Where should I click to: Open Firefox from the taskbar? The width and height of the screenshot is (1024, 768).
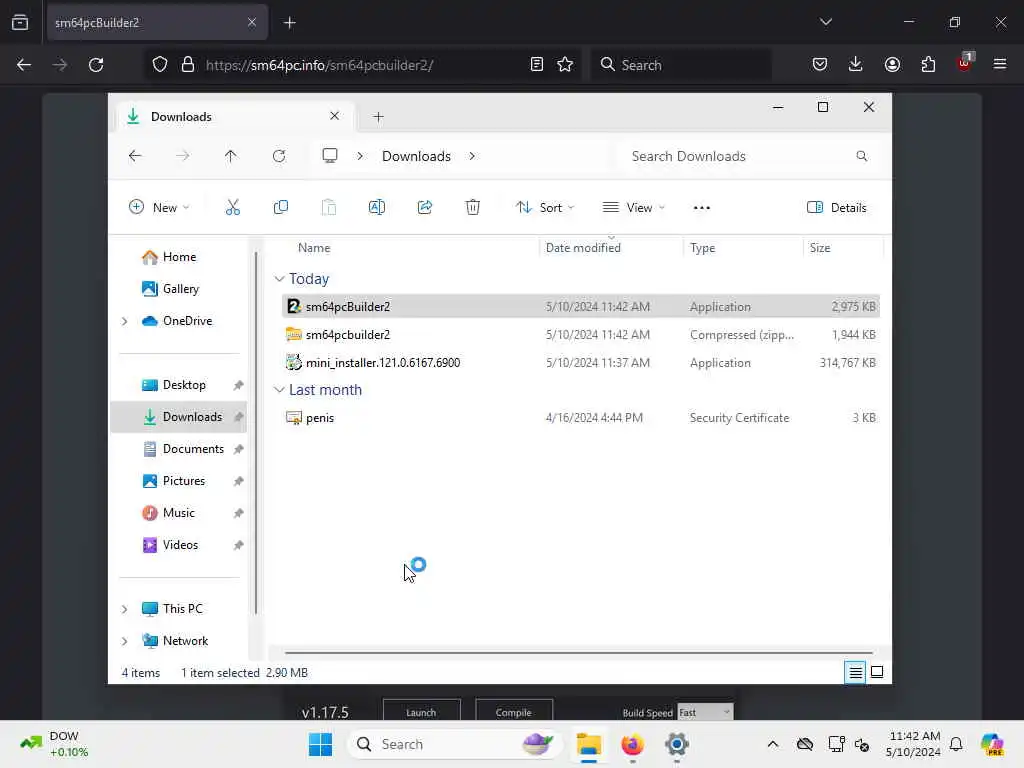632,744
